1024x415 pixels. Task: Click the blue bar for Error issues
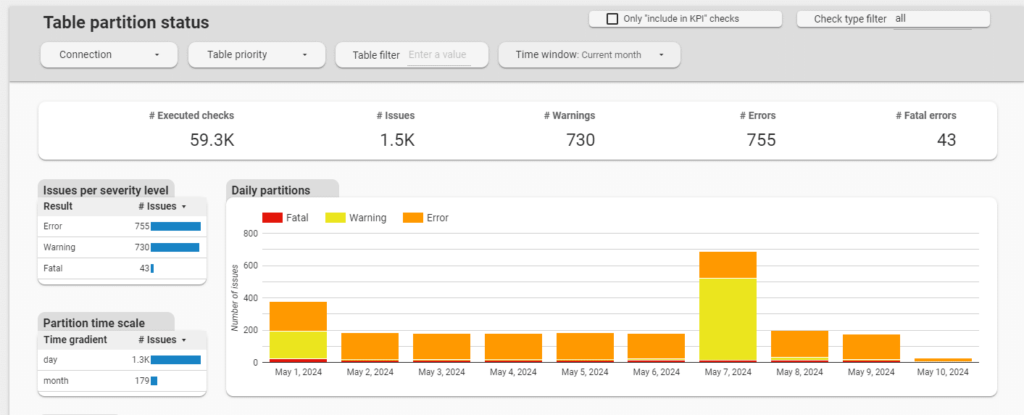point(176,226)
